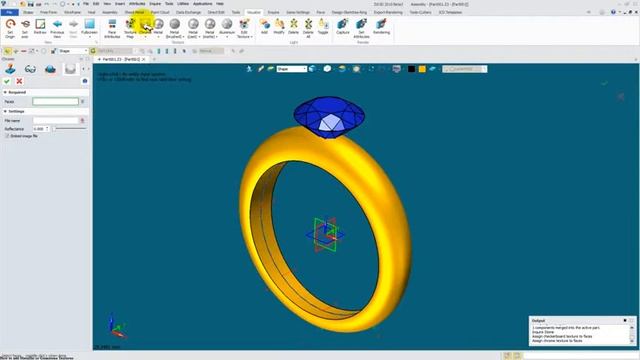The width and height of the screenshot is (640, 360).
Task: Open the Insert menu
Action: tap(120, 4)
